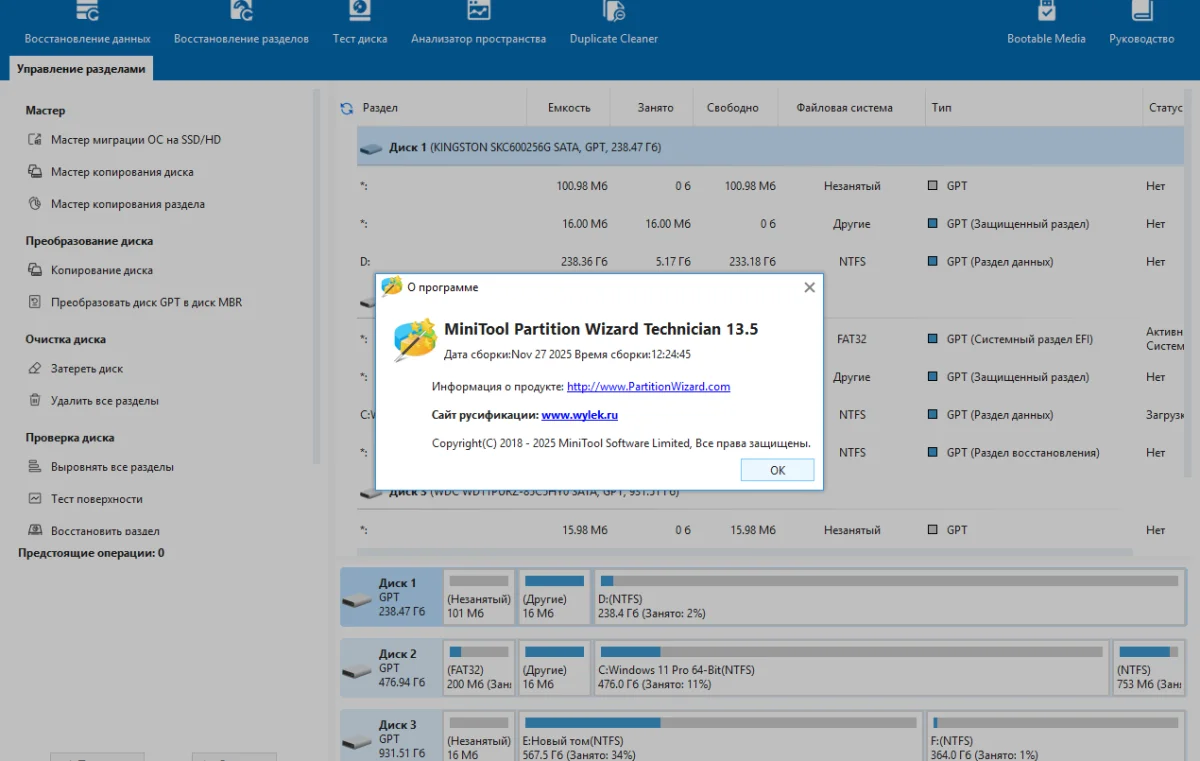This screenshot has height=761, width=1200.
Task: Refresh the partition list with the refresh icon
Action: tap(347, 108)
